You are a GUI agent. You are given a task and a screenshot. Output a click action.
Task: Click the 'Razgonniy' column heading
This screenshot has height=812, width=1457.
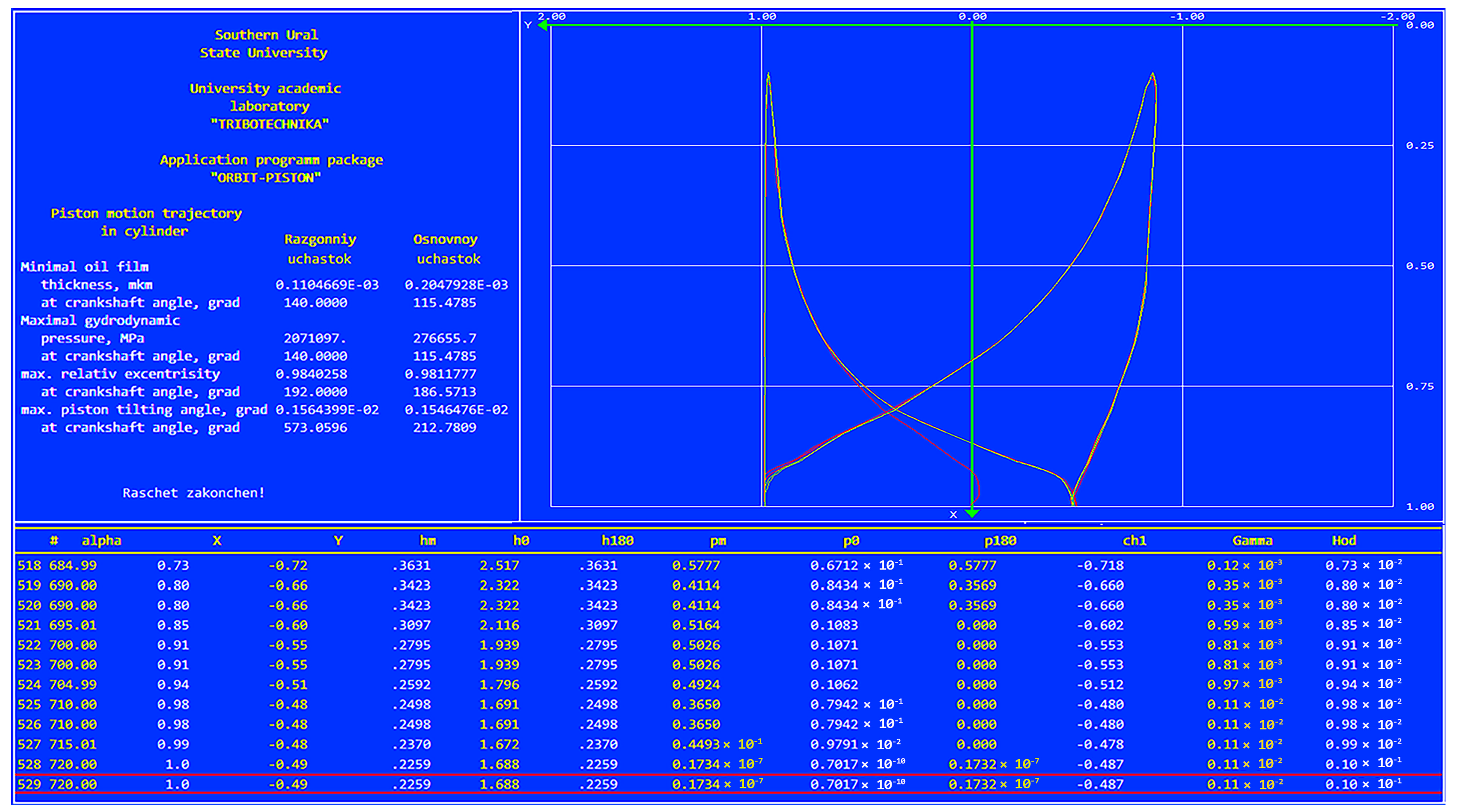320,240
